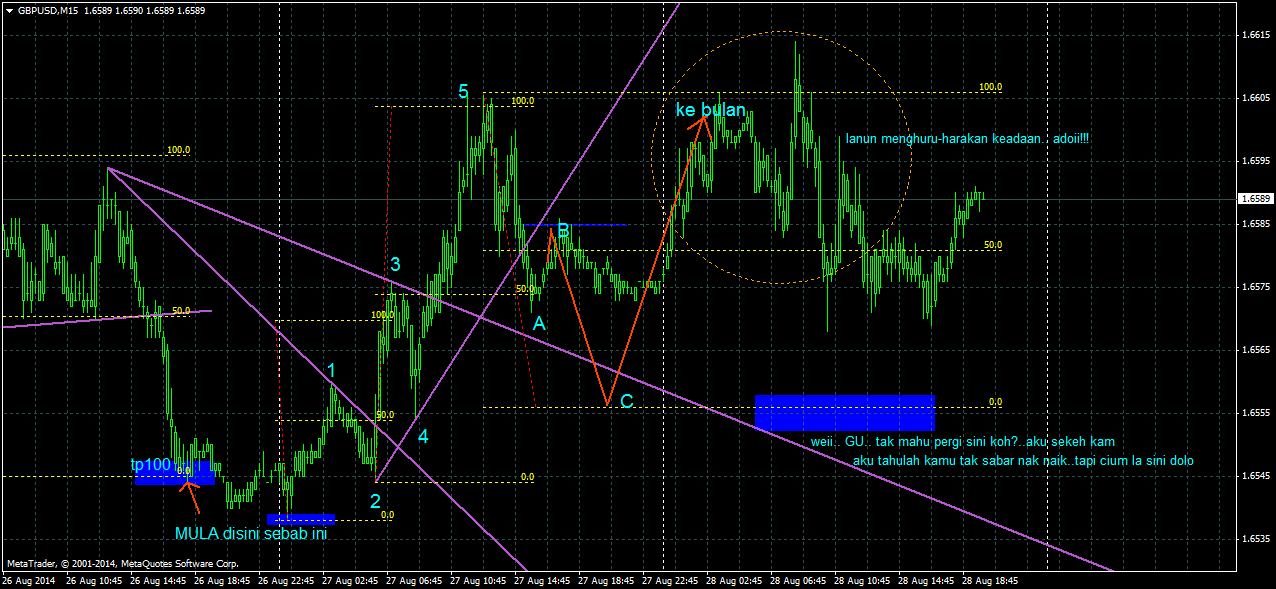Screen dimensions: 1276x589
Task: Click time scale label 26 Aug 22:45
Action: tap(288, 580)
